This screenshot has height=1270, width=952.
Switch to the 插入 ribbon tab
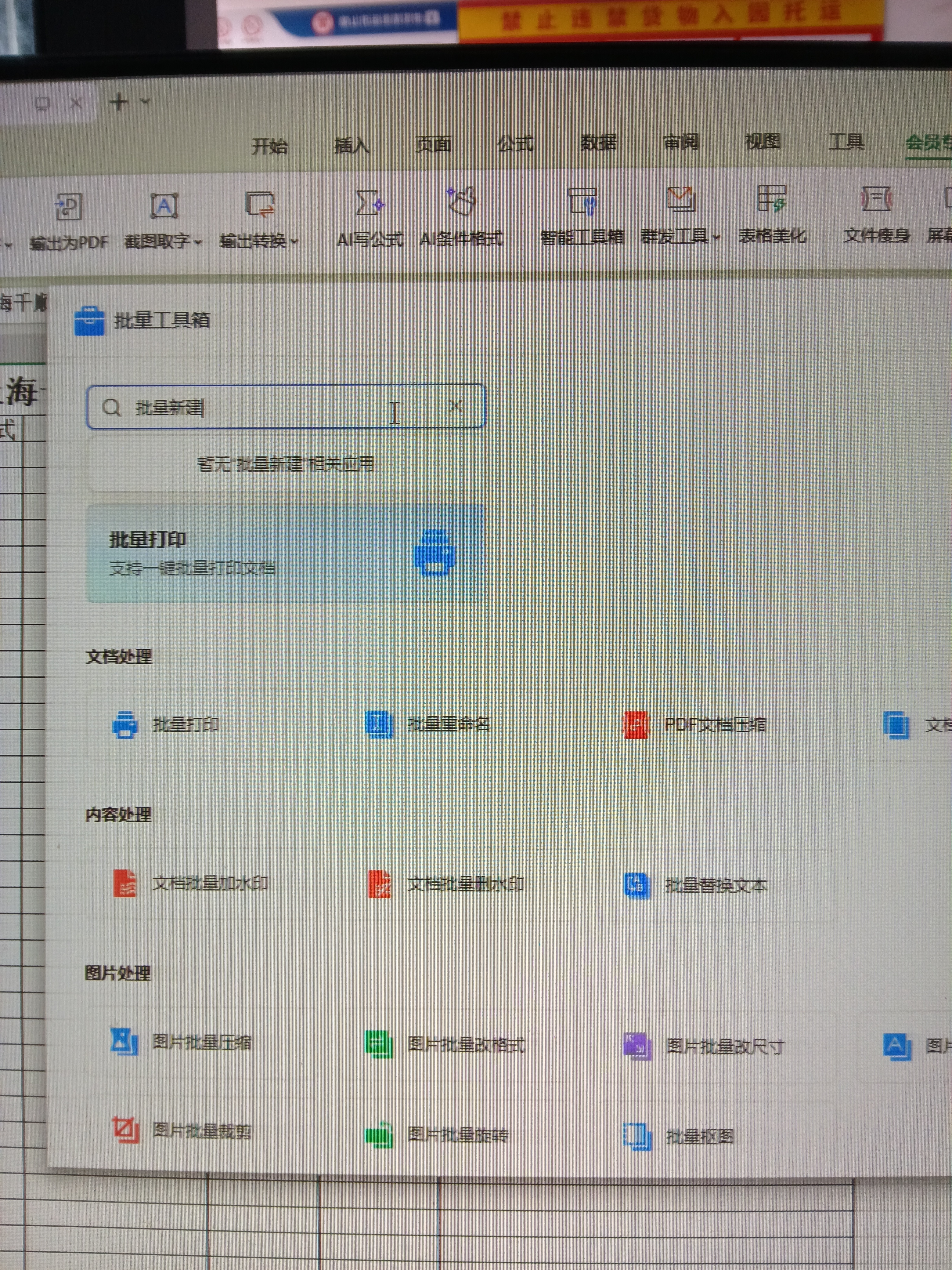click(351, 145)
